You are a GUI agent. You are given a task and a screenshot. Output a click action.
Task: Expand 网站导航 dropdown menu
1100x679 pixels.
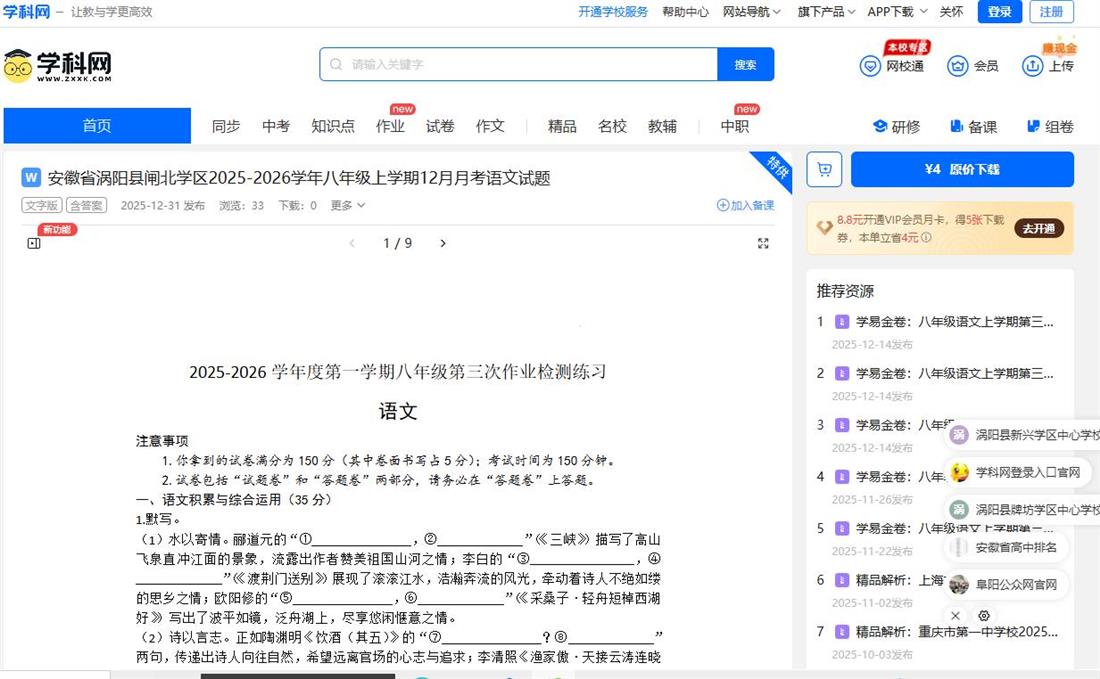(752, 12)
